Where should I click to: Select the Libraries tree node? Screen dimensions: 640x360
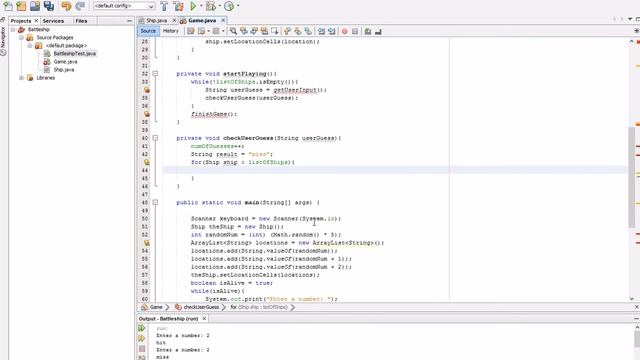click(x=45, y=78)
